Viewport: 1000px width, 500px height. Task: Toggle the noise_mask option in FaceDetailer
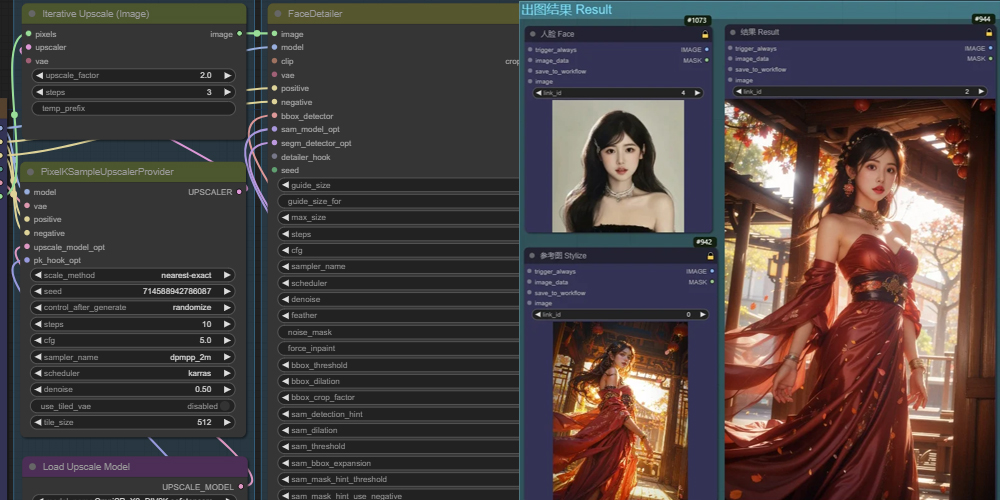pyautogui.click(x=399, y=332)
